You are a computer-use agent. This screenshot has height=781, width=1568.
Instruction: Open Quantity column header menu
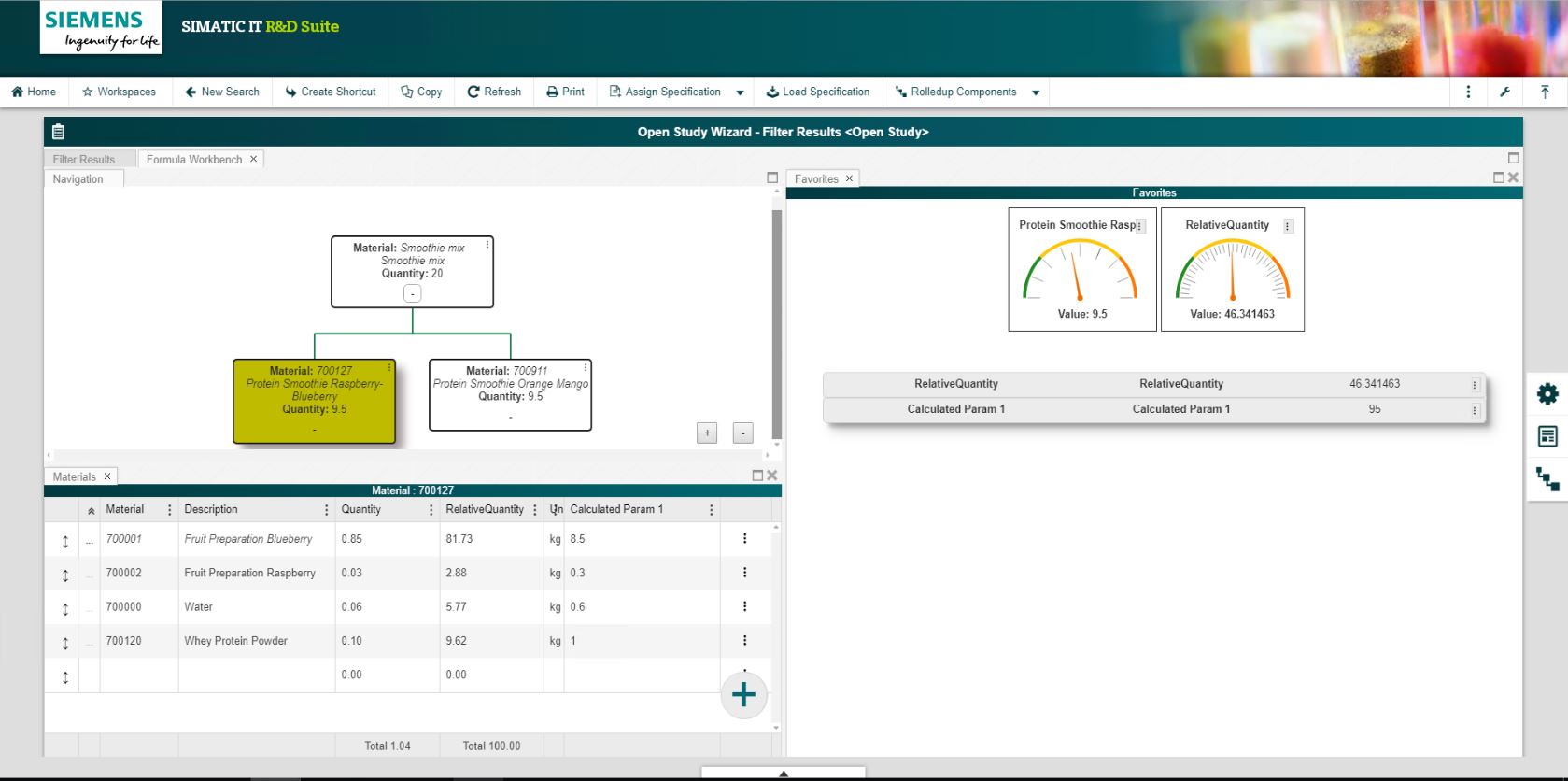tap(431, 510)
